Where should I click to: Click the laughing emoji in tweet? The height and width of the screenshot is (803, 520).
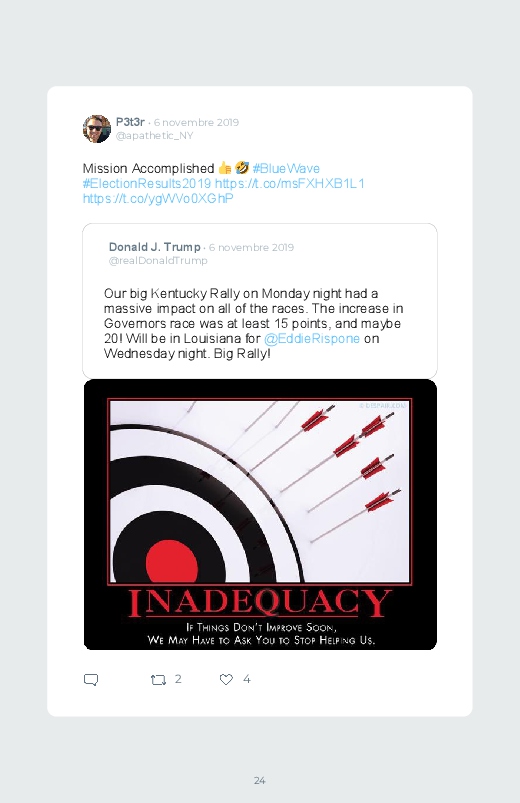242,168
